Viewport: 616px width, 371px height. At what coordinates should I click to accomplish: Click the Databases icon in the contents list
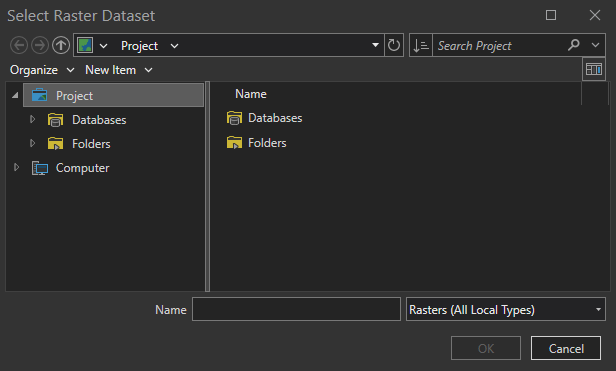click(x=234, y=118)
